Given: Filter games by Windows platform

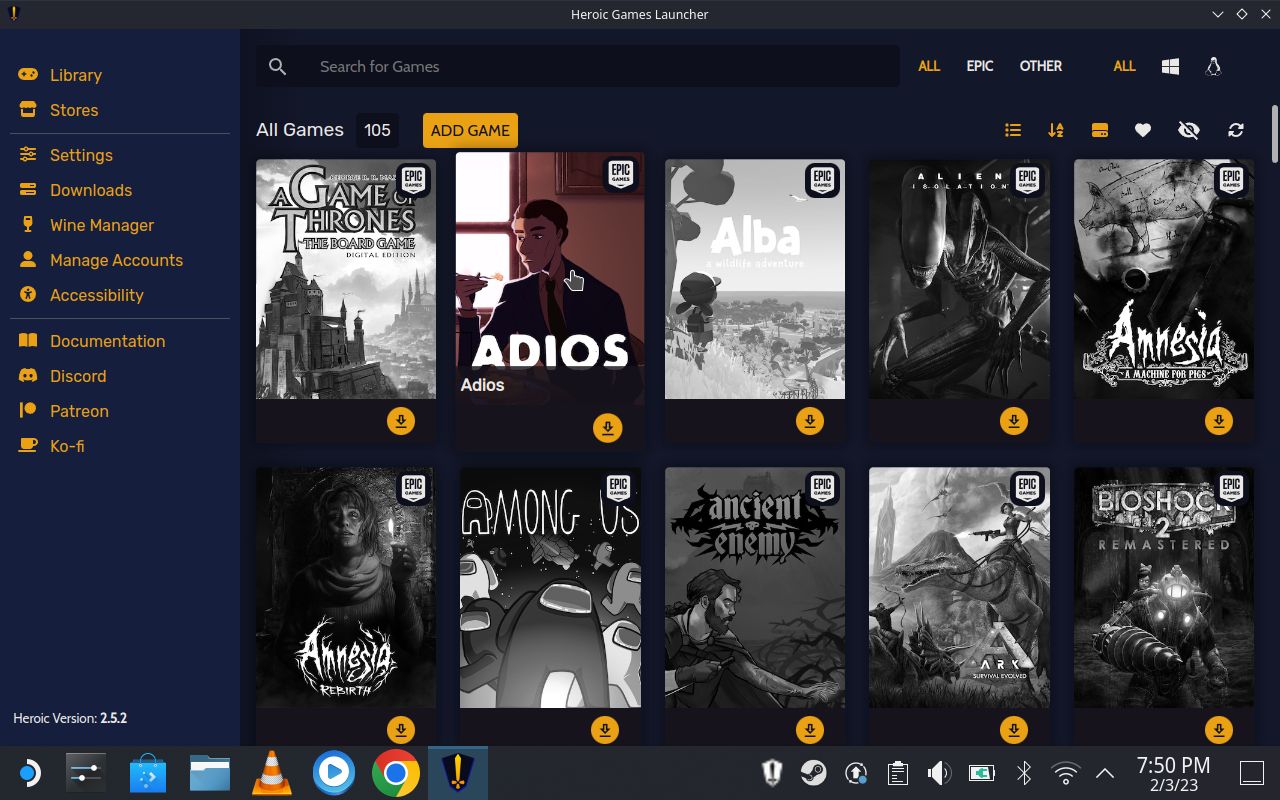Looking at the screenshot, I should pos(1170,66).
